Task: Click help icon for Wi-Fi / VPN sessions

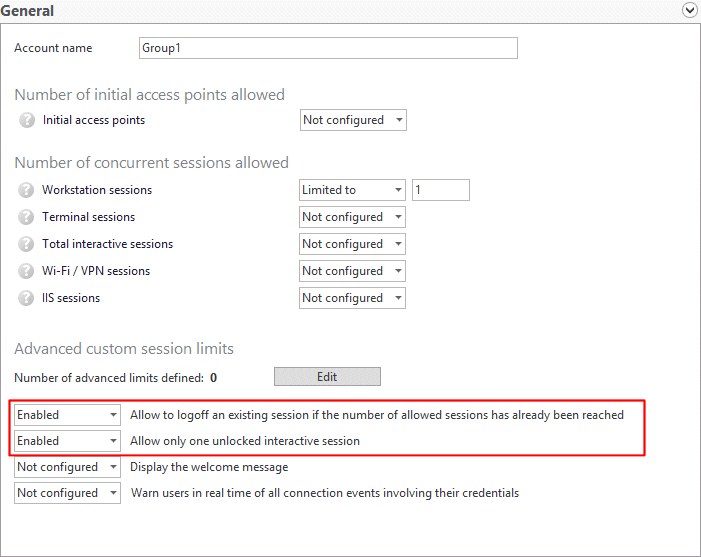Action: (x=27, y=271)
